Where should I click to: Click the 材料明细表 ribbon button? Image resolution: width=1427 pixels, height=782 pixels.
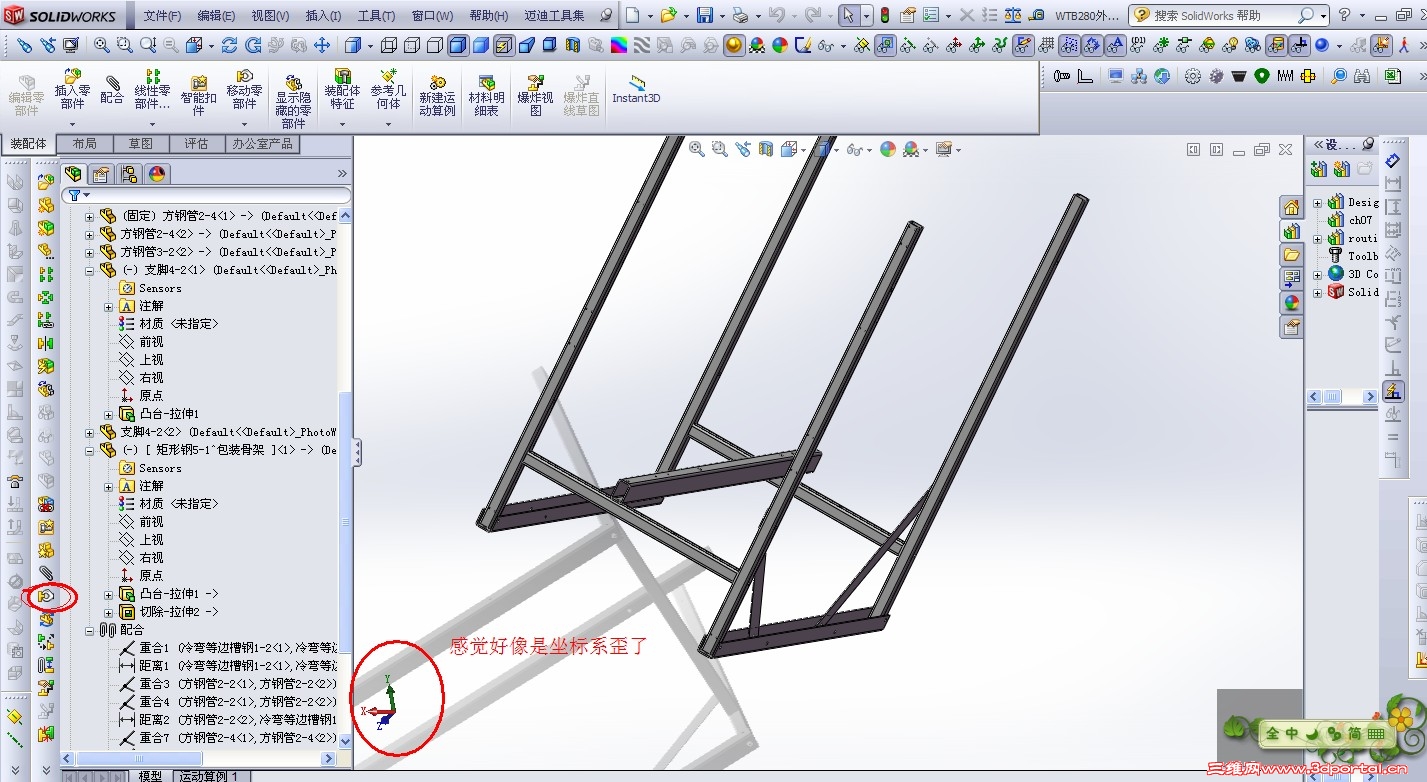pyautogui.click(x=487, y=95)
